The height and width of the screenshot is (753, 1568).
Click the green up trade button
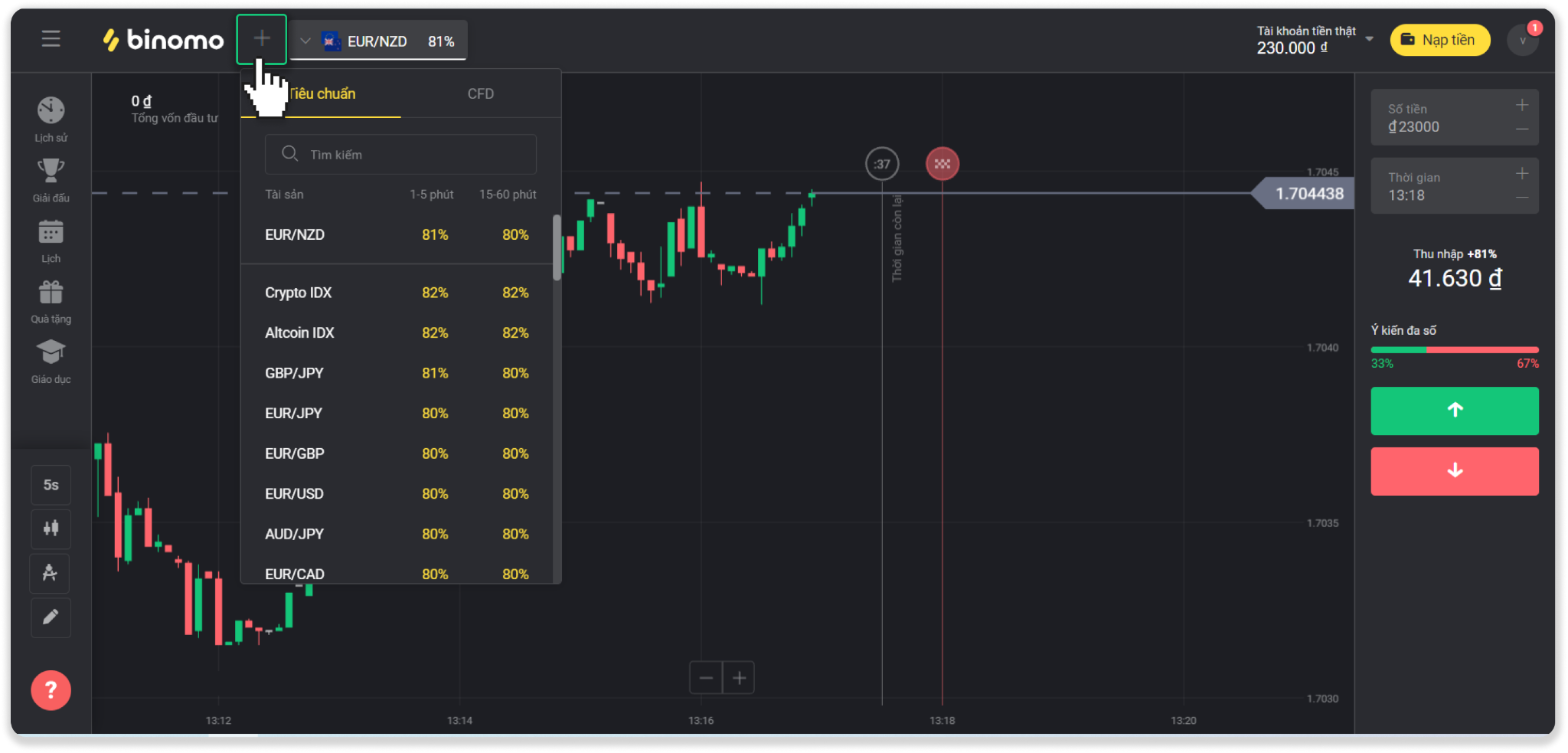(1454, 411)
